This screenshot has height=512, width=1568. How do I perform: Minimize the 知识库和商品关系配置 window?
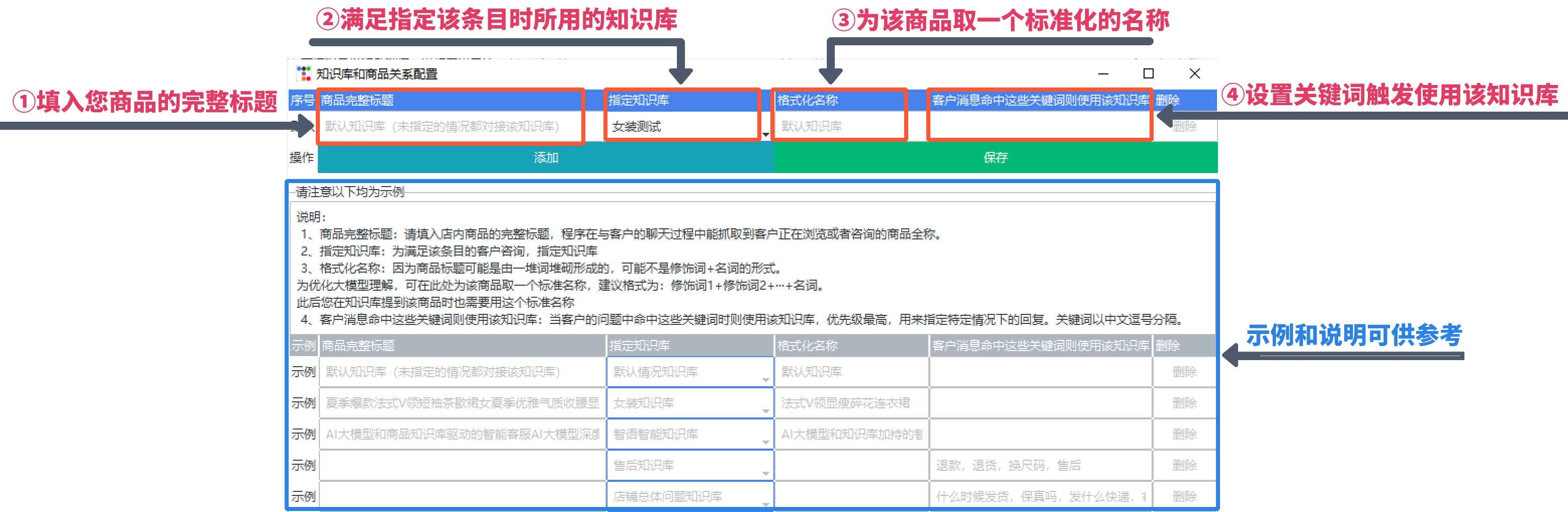coord(1103,73)
